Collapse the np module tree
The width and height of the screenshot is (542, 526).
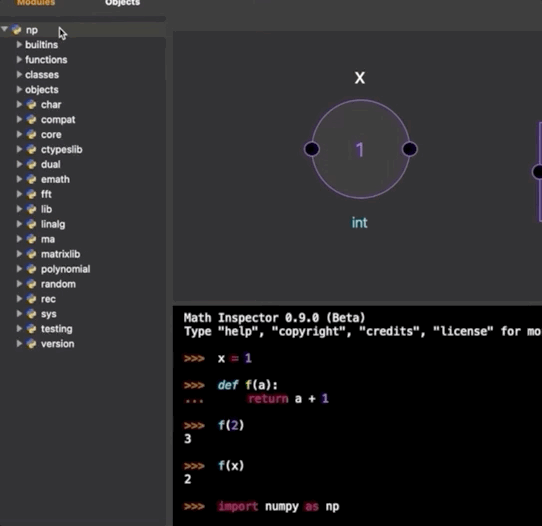click(4, 29)
